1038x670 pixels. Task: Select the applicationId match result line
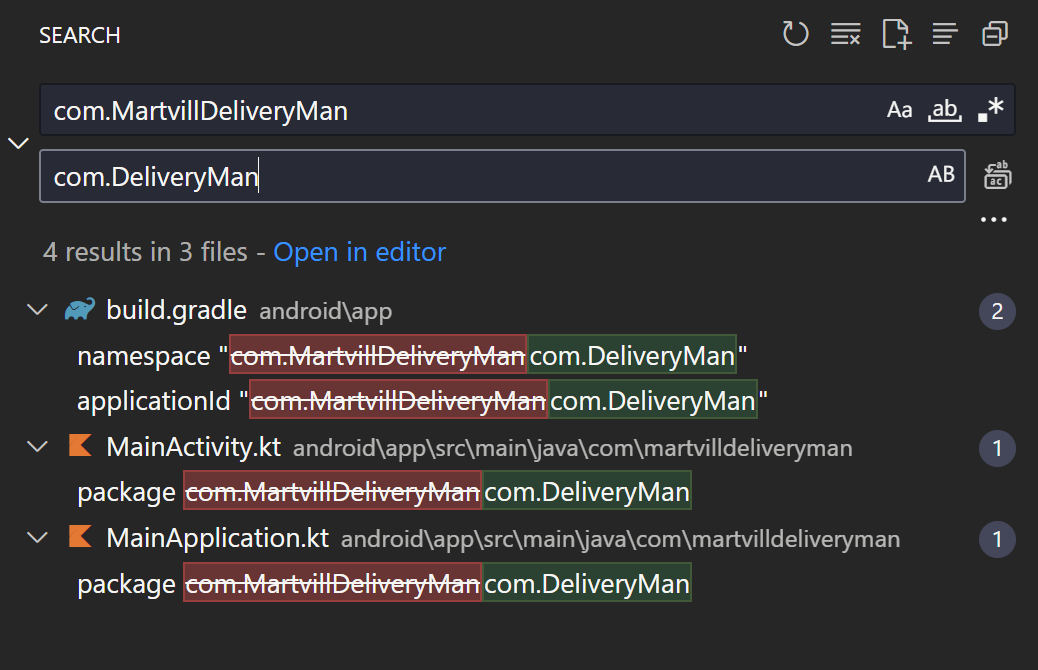422,401
